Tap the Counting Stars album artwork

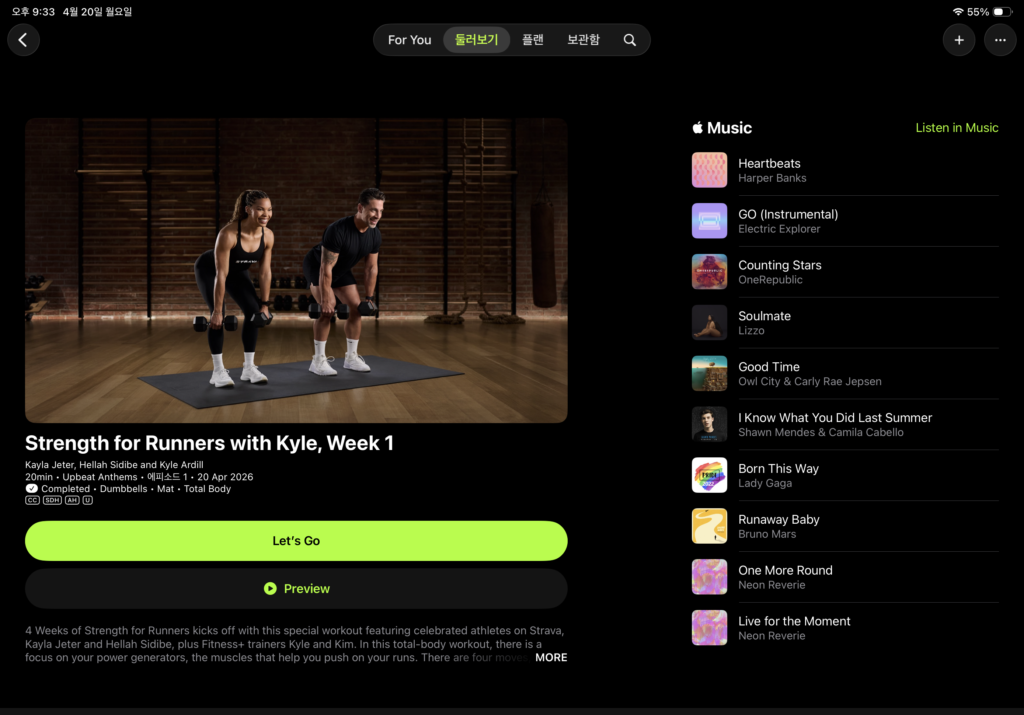click(x=709, y=272)
